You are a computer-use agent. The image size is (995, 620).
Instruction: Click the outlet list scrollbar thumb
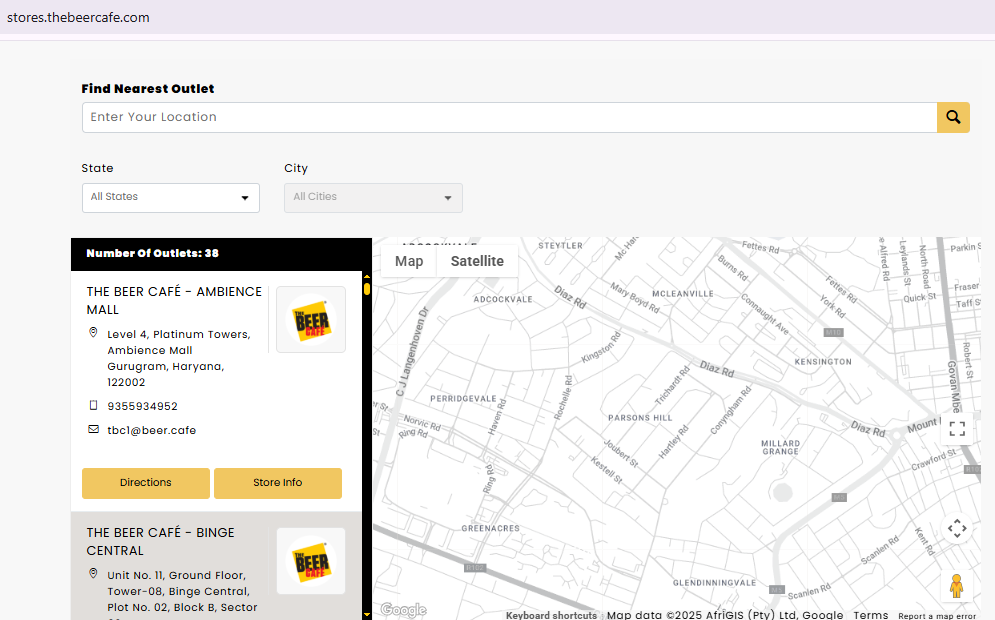[x=367, y=289]
